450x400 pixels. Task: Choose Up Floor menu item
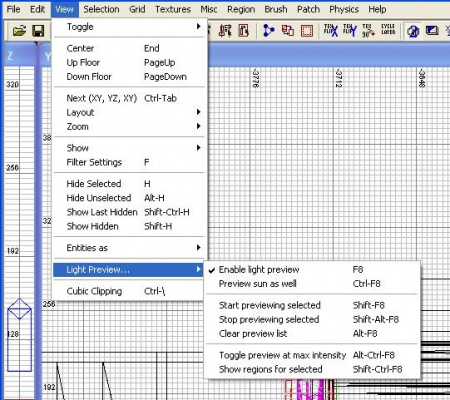click(129, 62)
